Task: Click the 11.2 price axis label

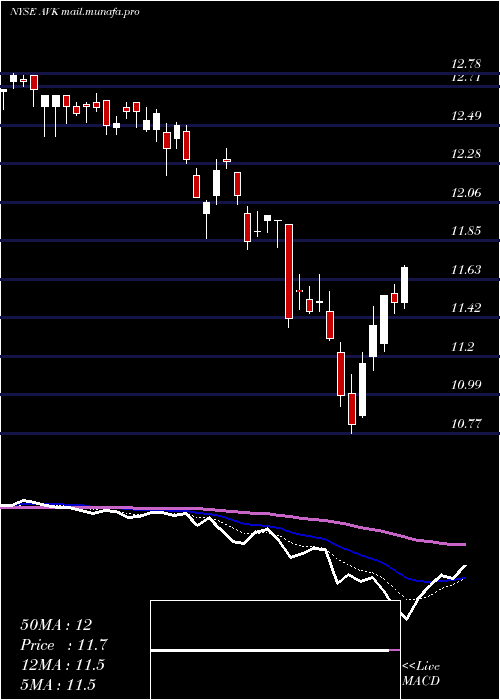Action: click(462, 346)
